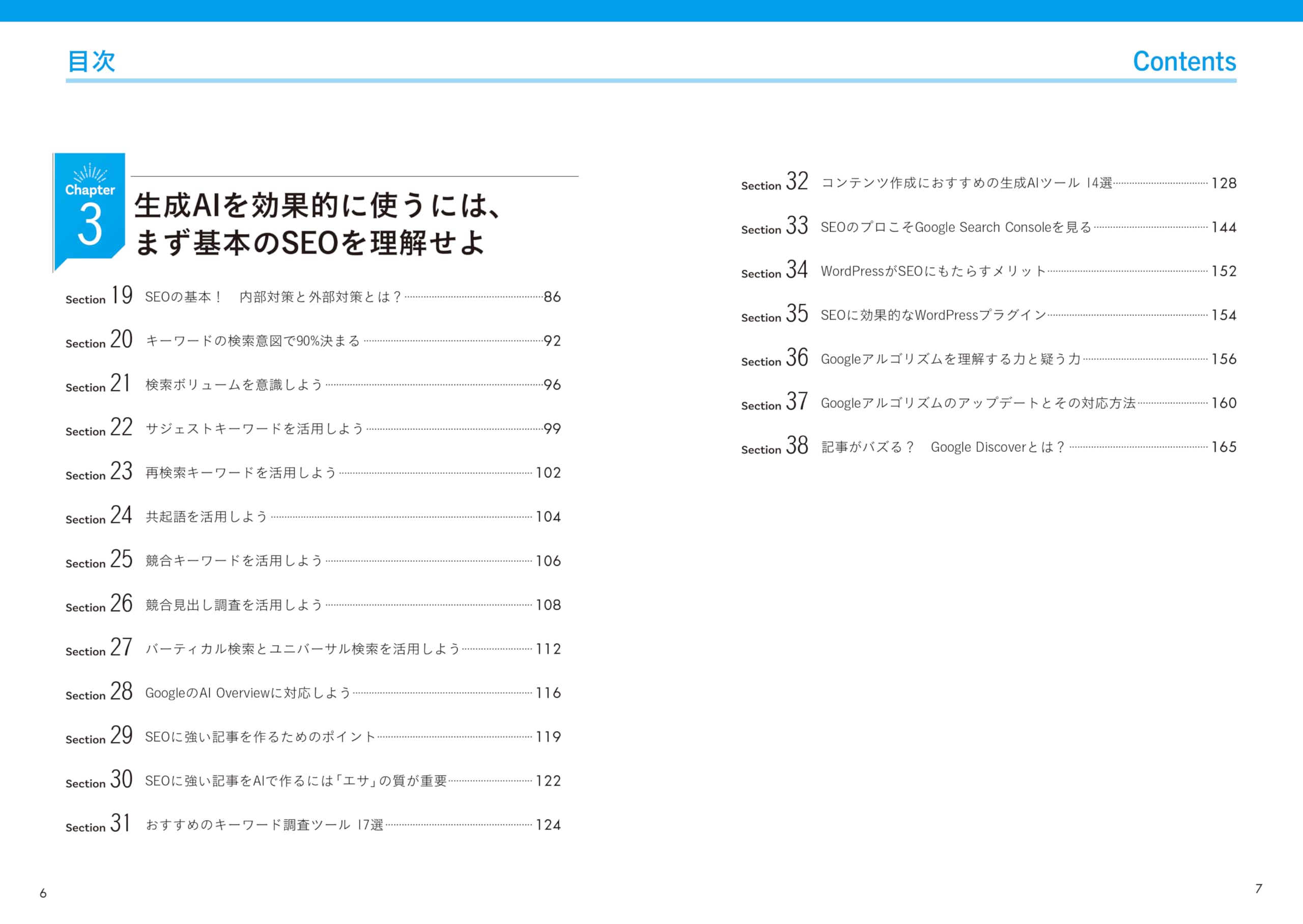Viewport: 1303px width, 924px height.
Task: Open Section 32 generative AI tools entry
Action: point(966,183)
